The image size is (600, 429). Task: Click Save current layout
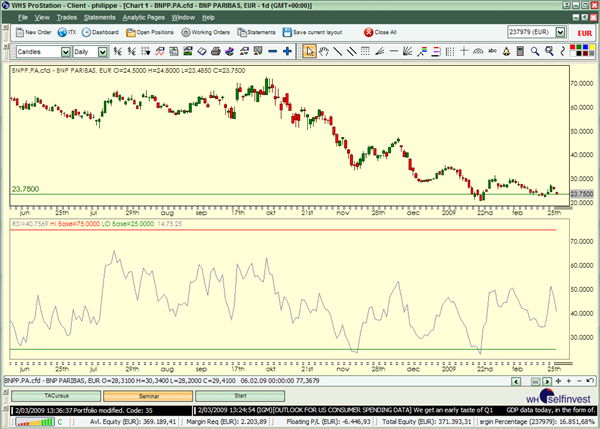click(313, 33)
